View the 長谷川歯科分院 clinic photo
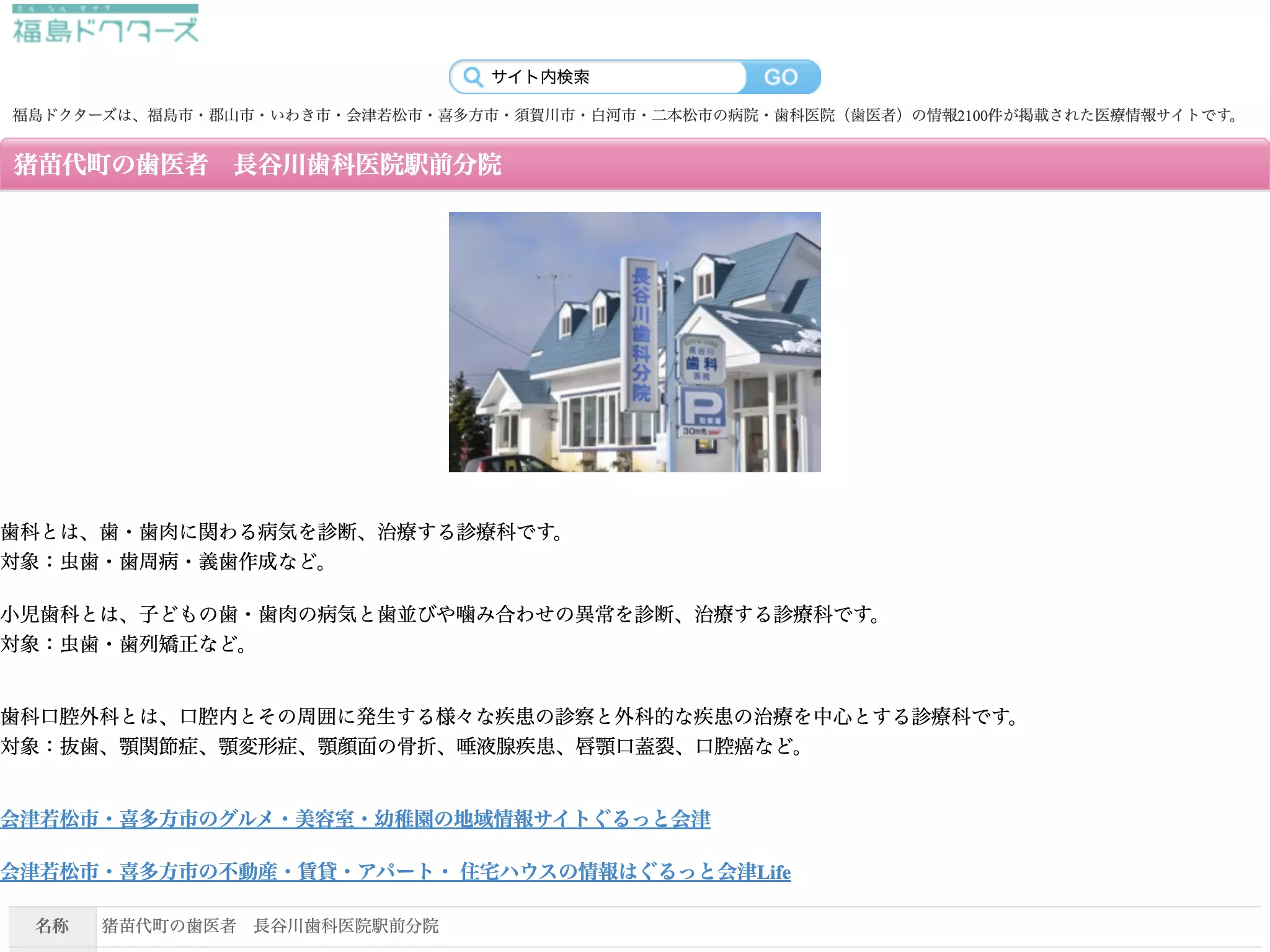 (x=634, y=342)
